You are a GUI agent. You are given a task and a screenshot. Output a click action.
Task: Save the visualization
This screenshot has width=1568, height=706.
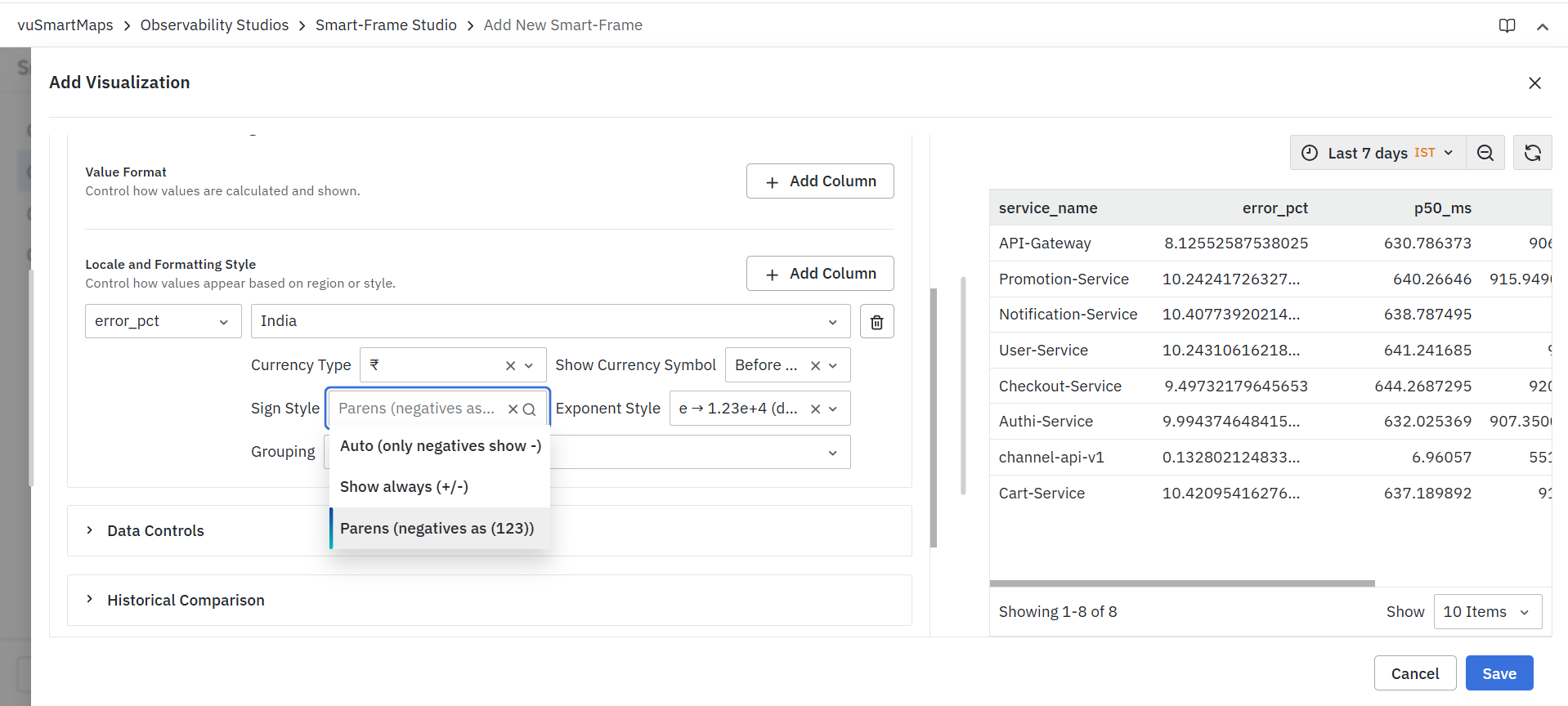pos(1499,673)
